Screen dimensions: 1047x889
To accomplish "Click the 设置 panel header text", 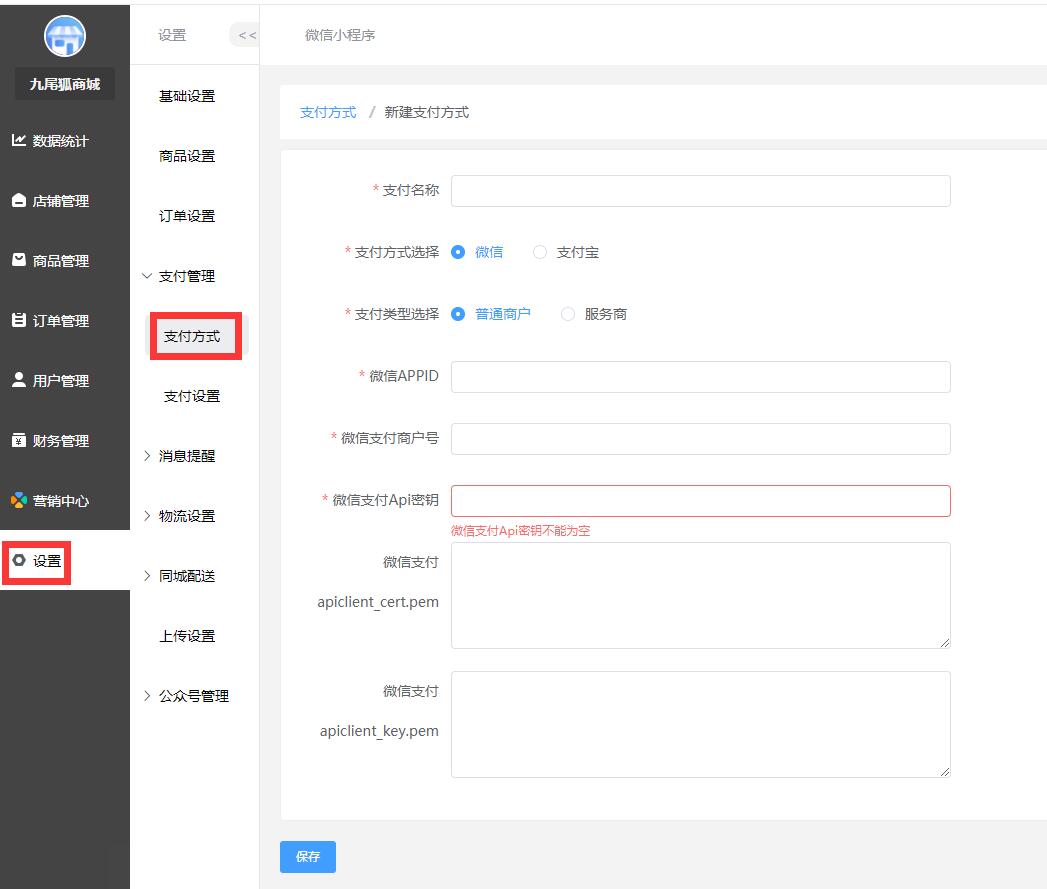I will point(172,35).
